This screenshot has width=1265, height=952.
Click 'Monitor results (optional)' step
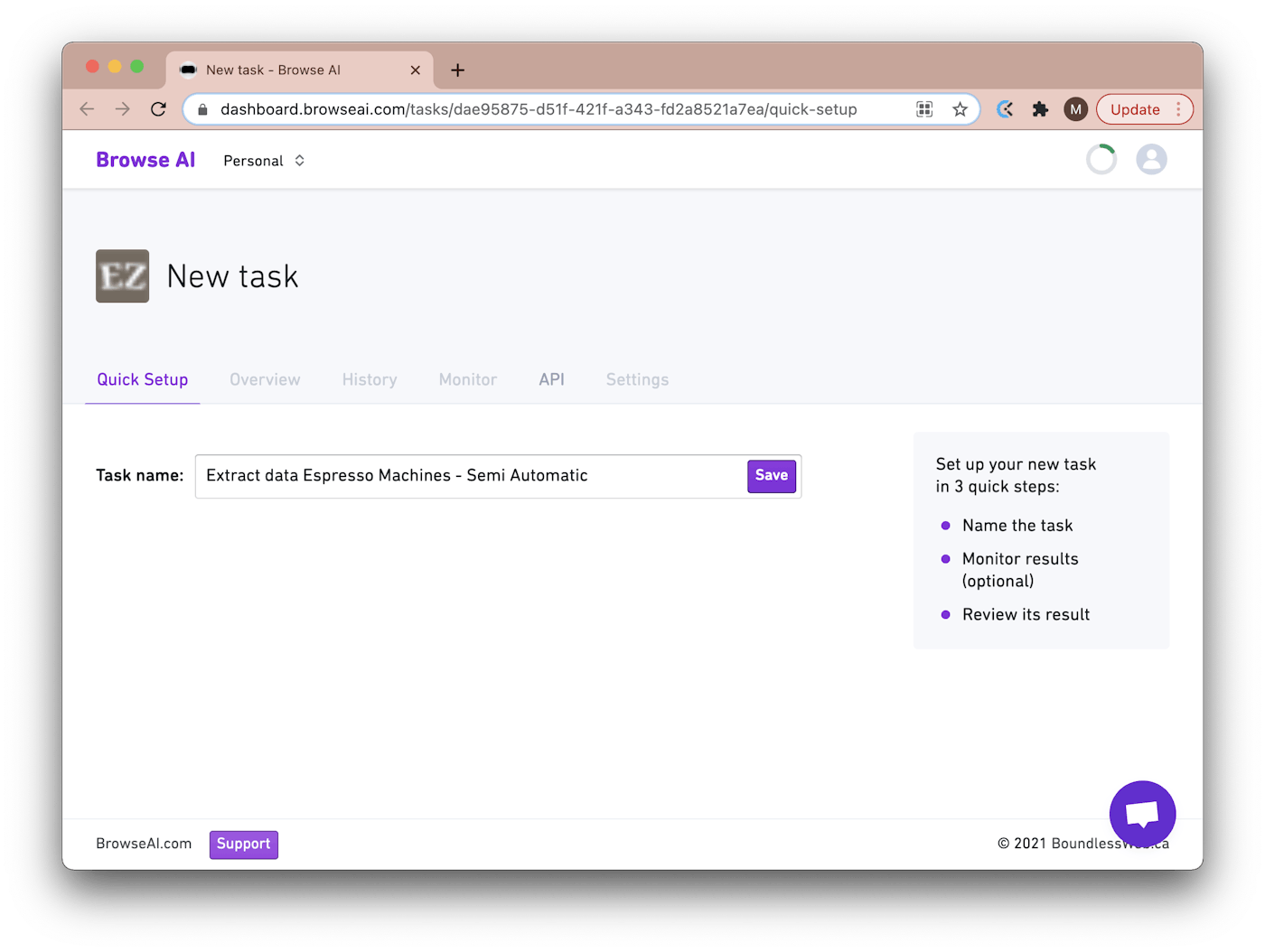[x=1020, y=570]
